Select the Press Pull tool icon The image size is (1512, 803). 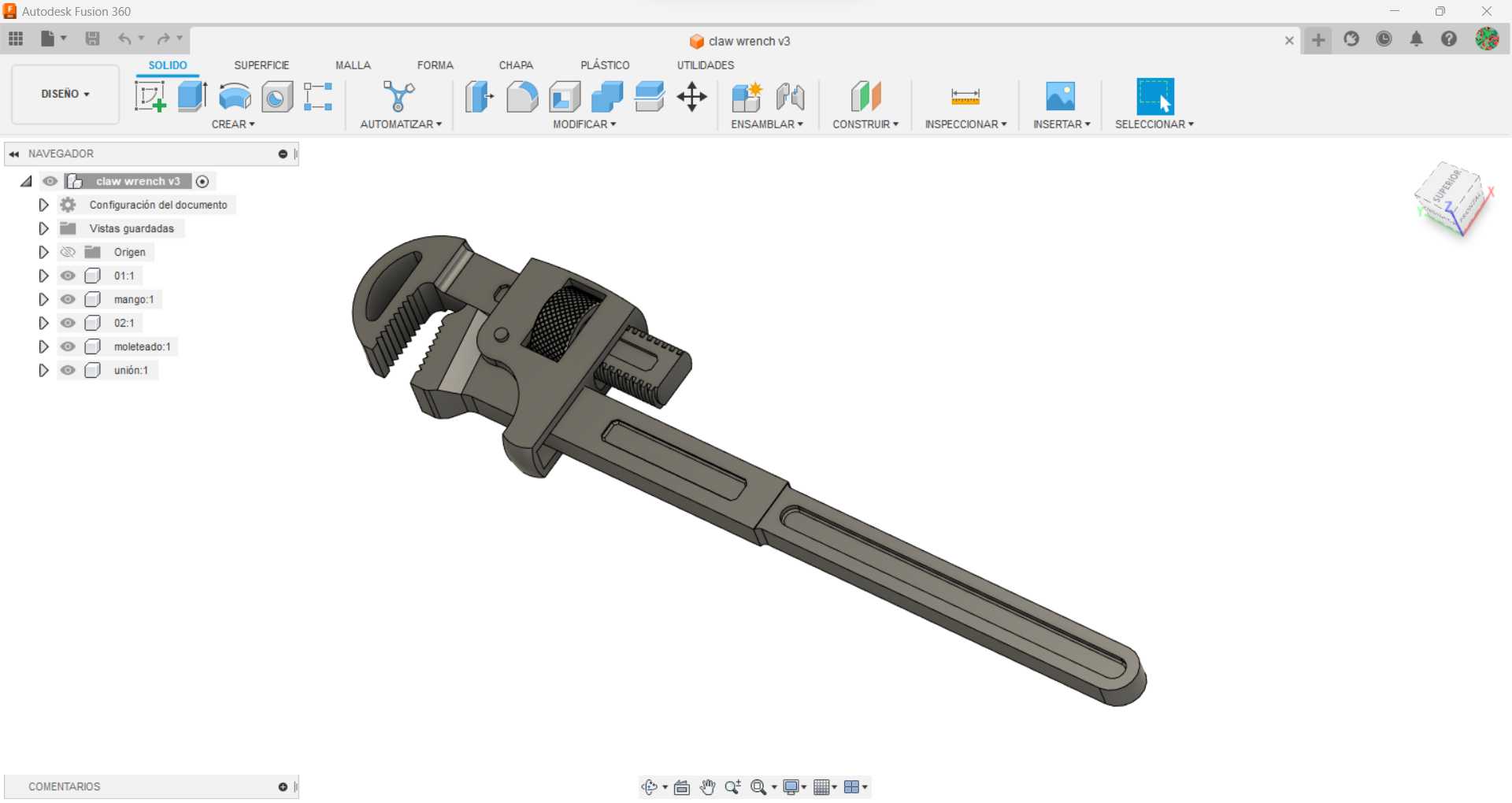tap(479, 97)
